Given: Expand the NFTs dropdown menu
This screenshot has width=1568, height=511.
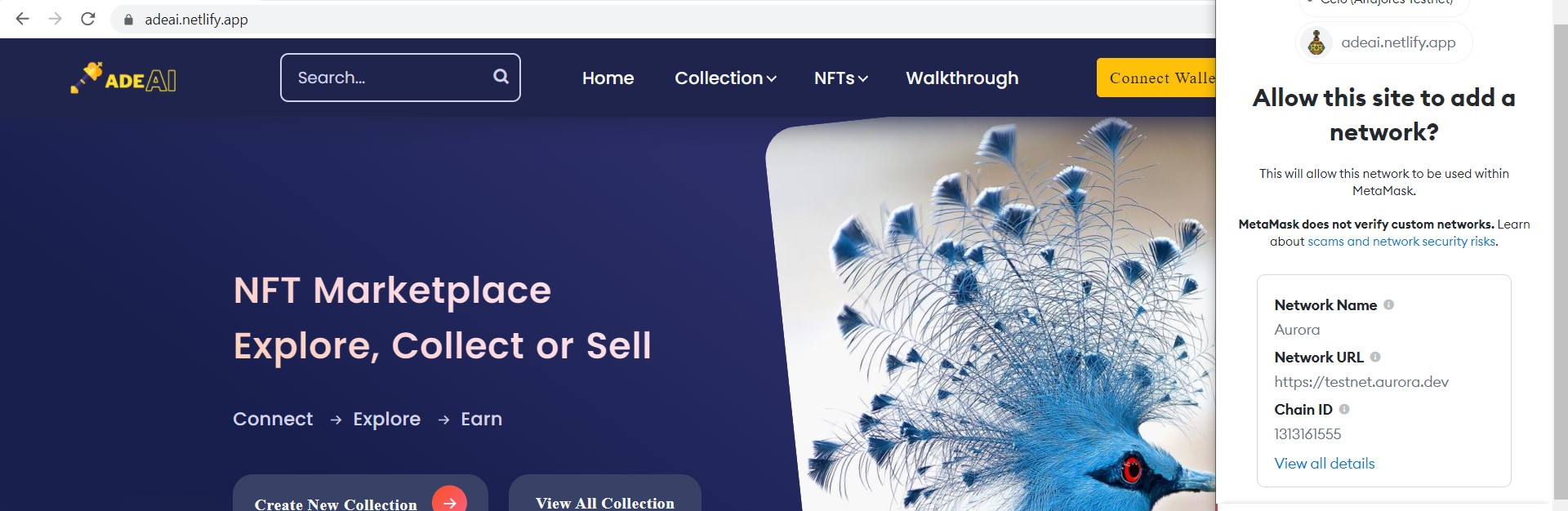Looking at the screenshot, I should [840, 78].
